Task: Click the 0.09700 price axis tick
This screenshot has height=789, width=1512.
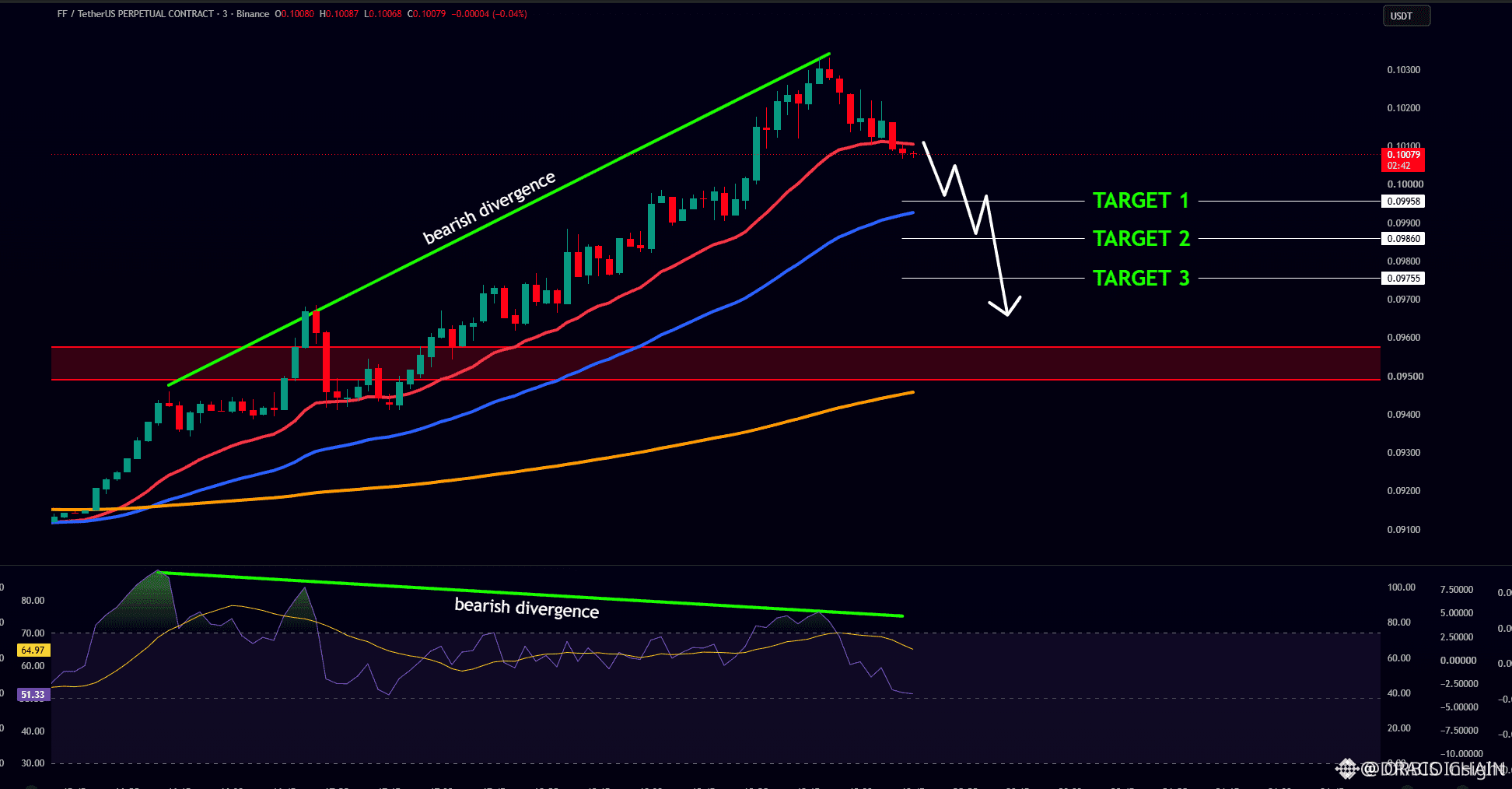Action: tap(1404, 300)
